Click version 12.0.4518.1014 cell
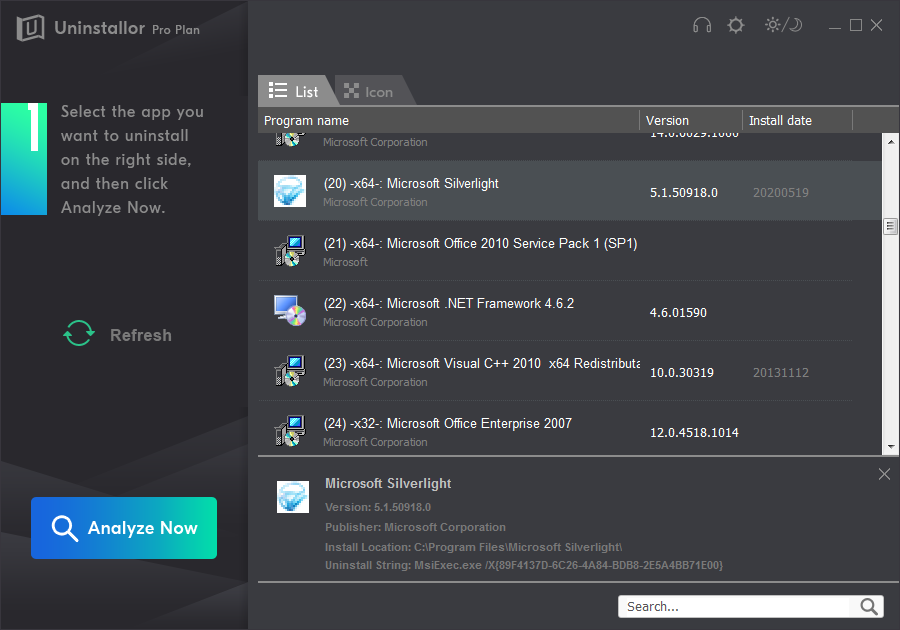 694,433
